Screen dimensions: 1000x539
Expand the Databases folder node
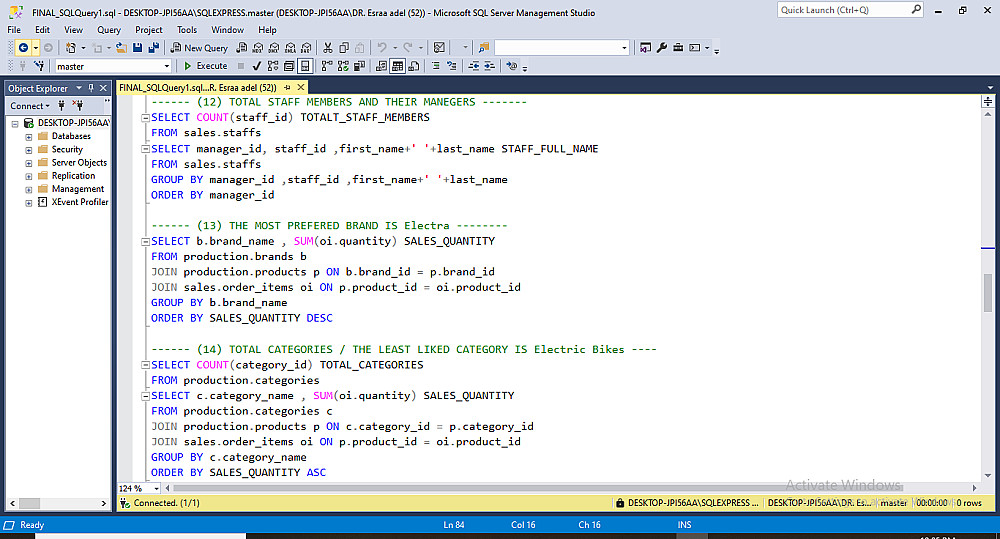point(29,136)
